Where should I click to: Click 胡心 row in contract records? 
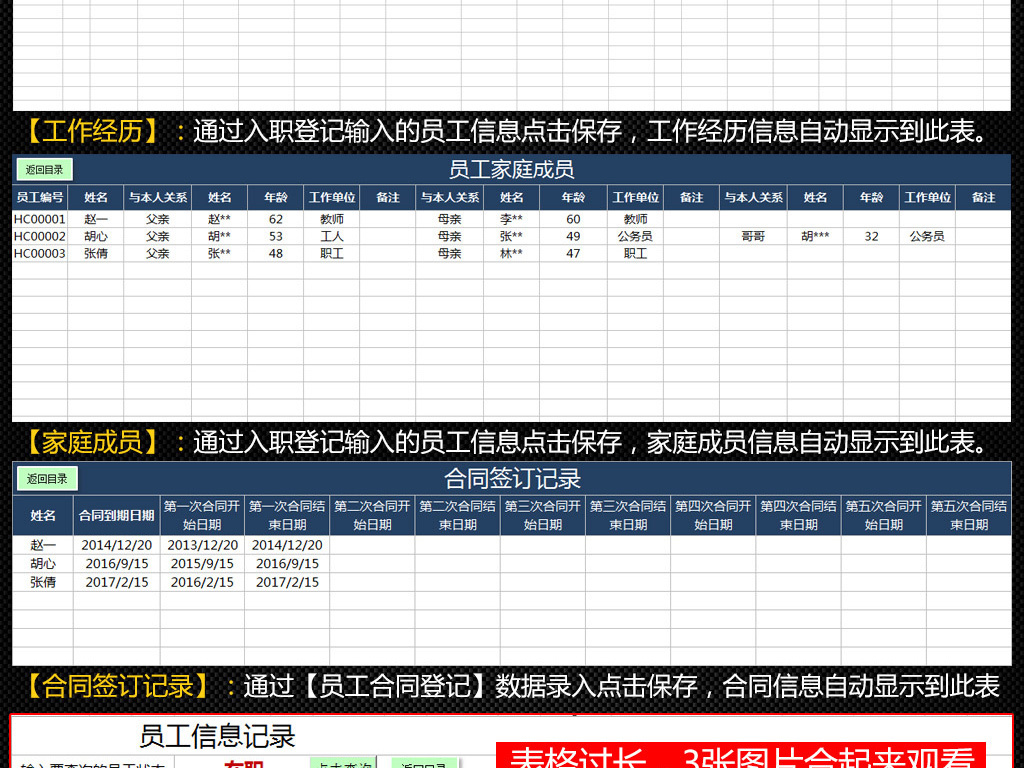(41, 564)
